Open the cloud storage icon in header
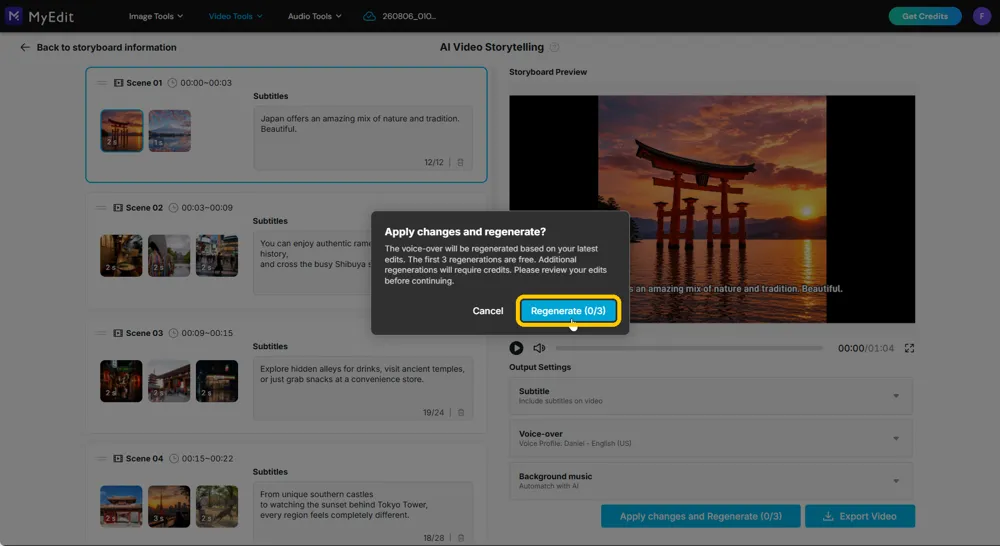This screenshot has width=1000, height=546. pos(369,16)
